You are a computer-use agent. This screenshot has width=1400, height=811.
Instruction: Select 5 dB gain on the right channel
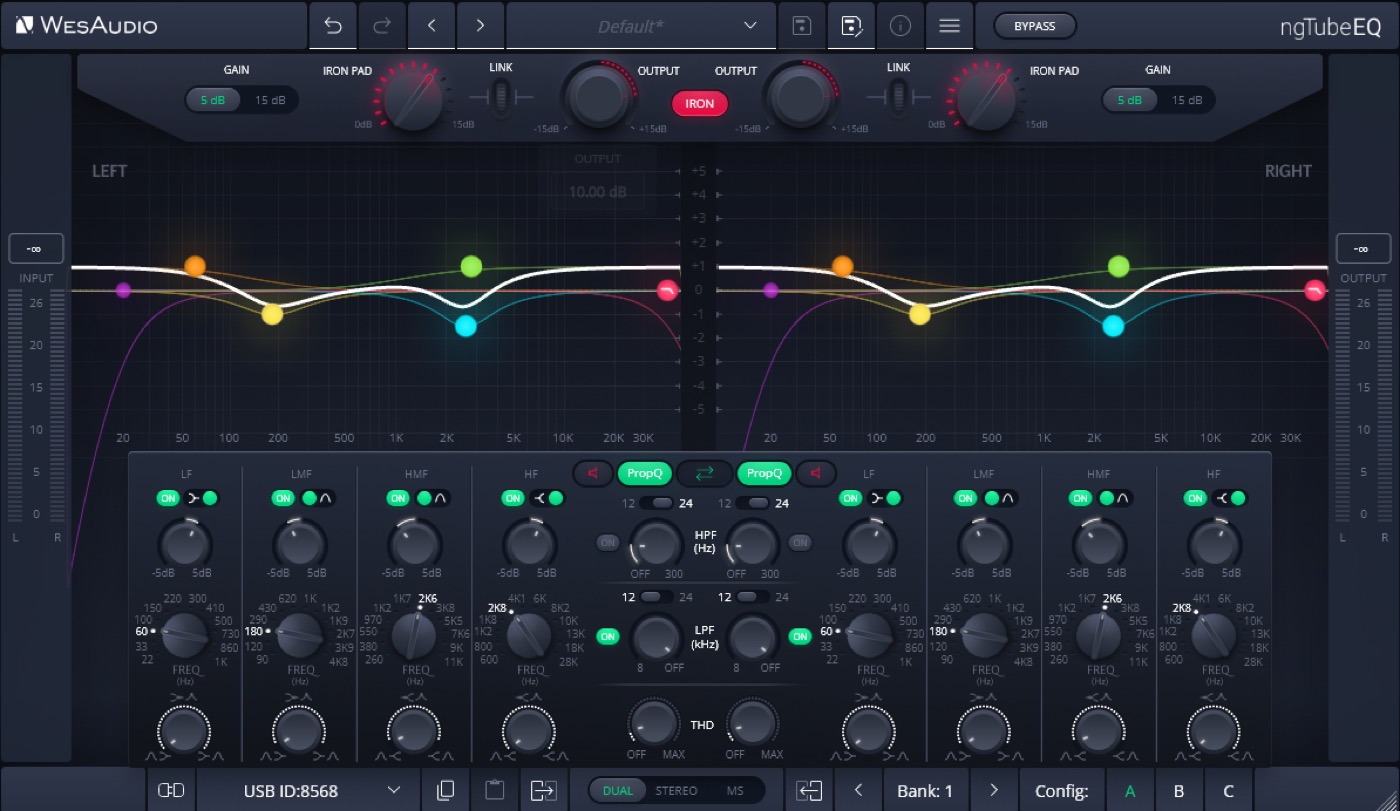tap(1130, 100)
